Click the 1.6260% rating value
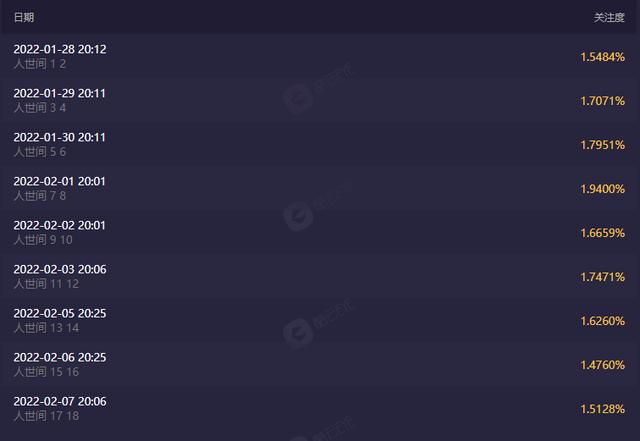This screenshot has height=441, width=640. coord(602,321)
